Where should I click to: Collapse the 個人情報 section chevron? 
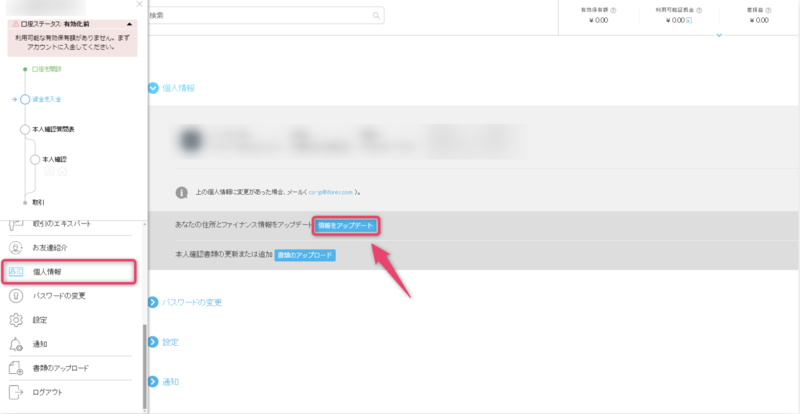(x=153, y=88)
